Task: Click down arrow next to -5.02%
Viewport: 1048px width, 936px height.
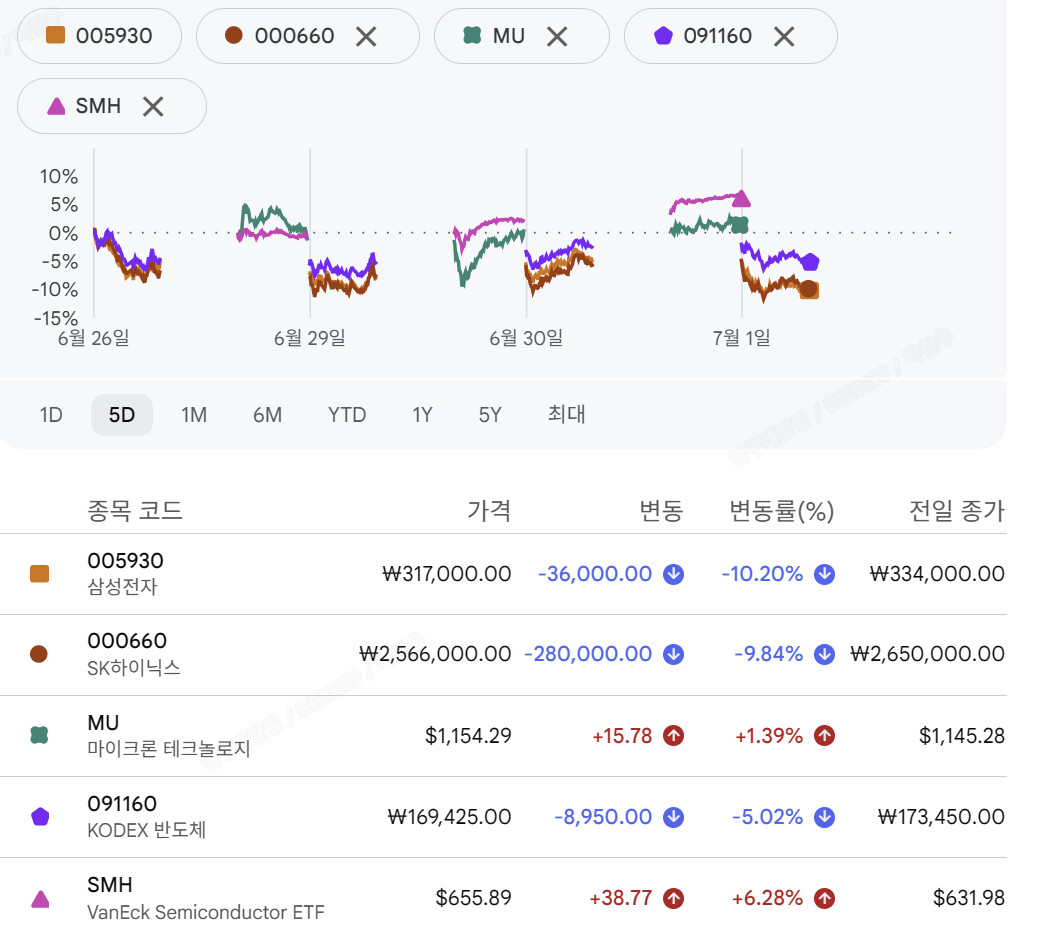Action: [x=824, y=817]
